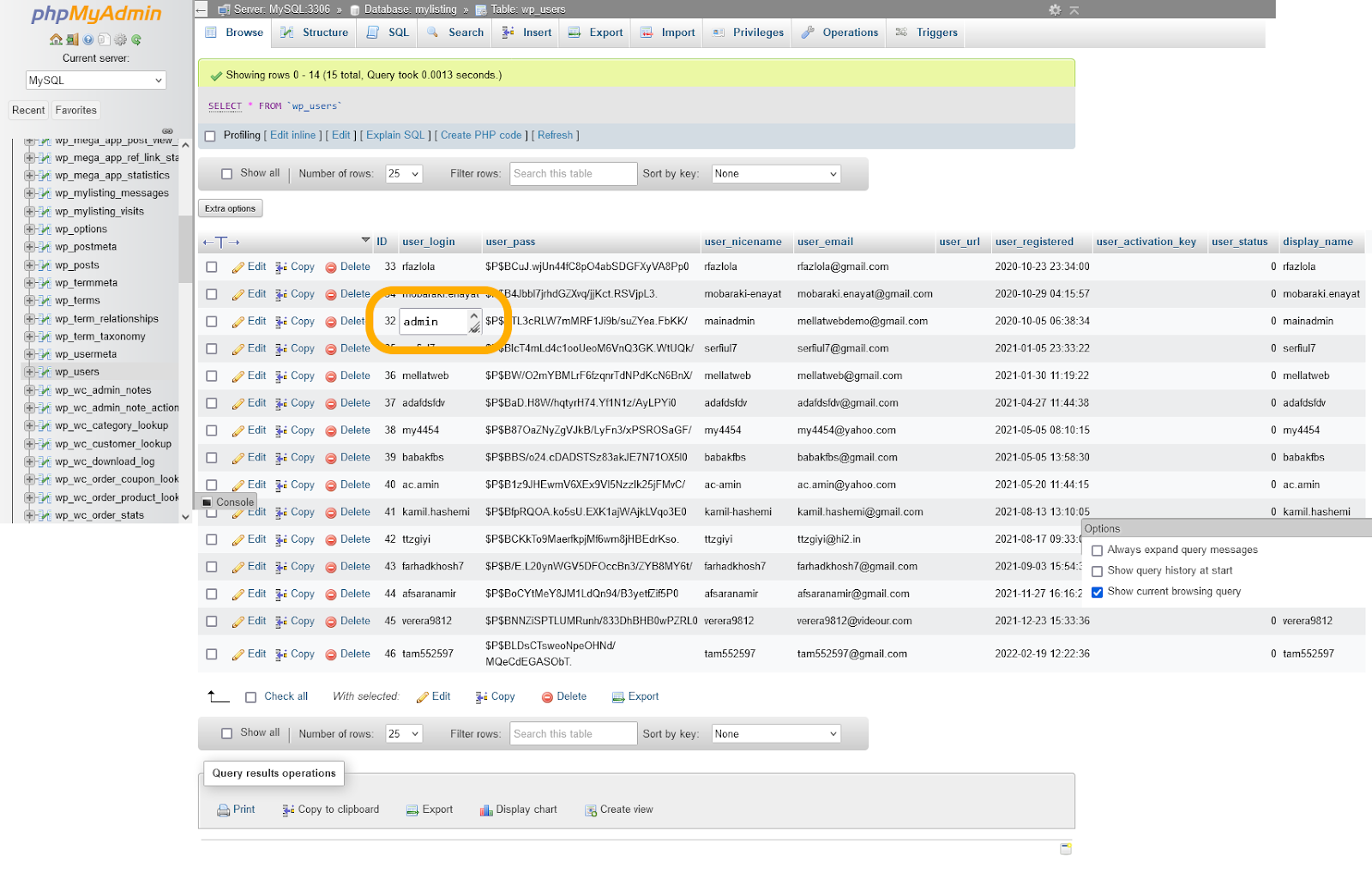1372x873 pixels.
Task: Open the Triggers tab
Action: tap(927, 33)
